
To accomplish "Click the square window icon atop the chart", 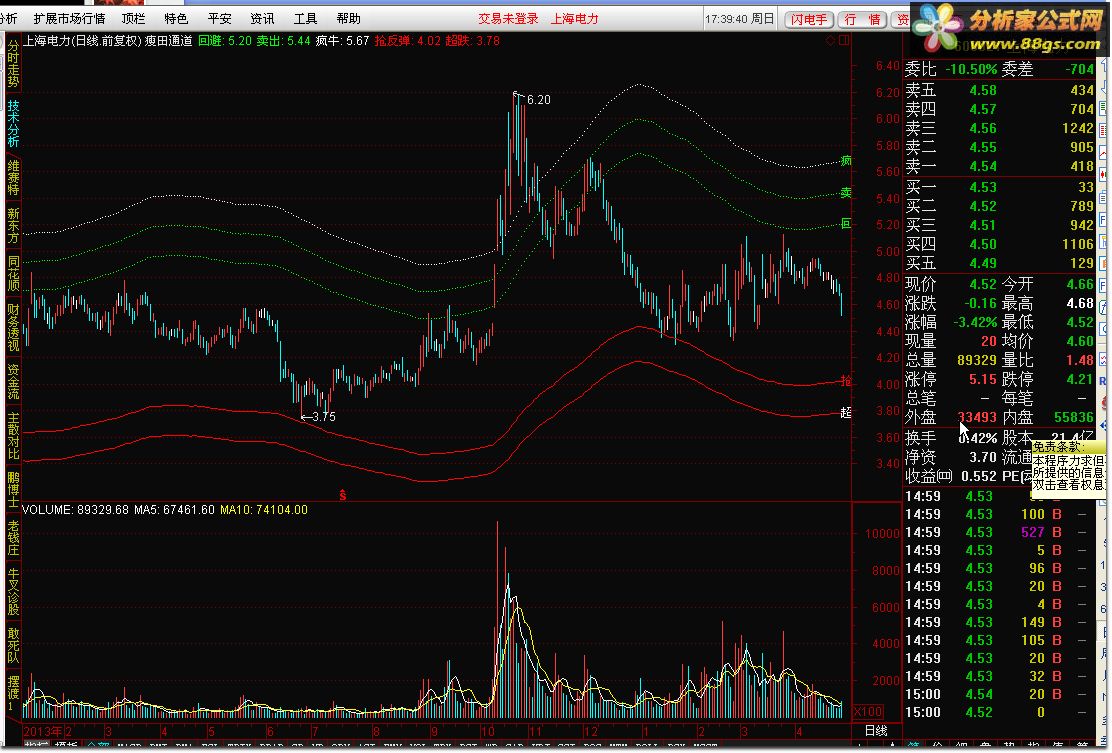I will click(844, 41).
